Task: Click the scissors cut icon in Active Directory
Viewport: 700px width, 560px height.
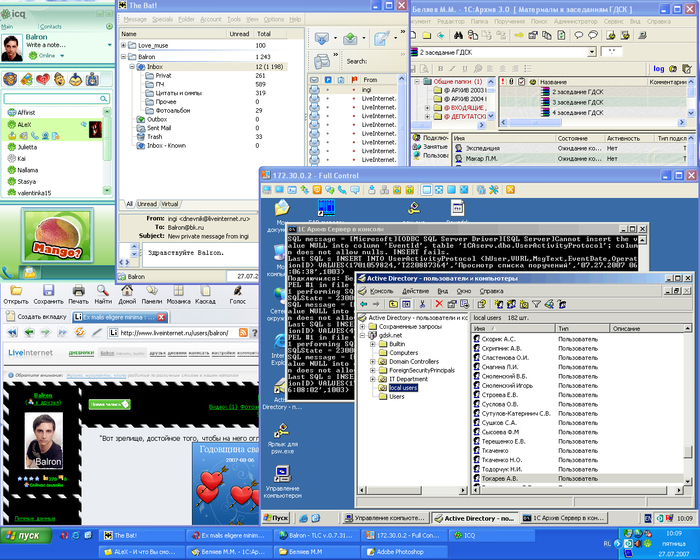Action: pyautogui.click(x=422, y=304)
